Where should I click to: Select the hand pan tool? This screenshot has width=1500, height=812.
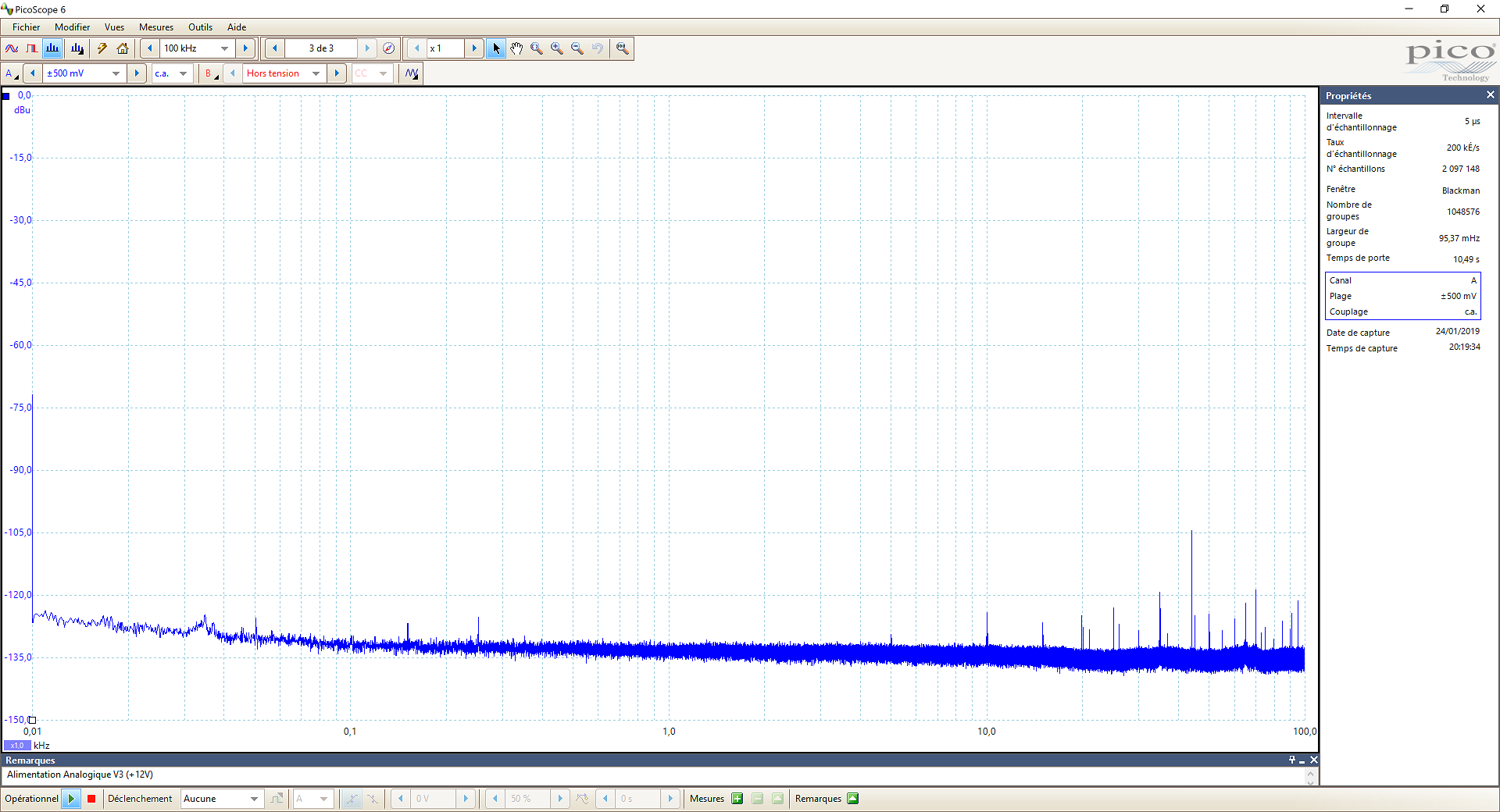coord(516,48)
